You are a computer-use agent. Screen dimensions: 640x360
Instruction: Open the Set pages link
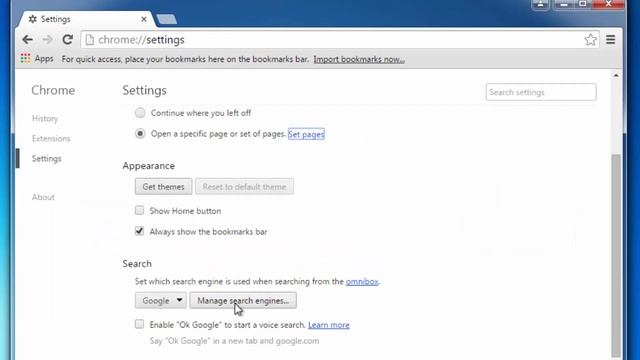pos(306,134)
